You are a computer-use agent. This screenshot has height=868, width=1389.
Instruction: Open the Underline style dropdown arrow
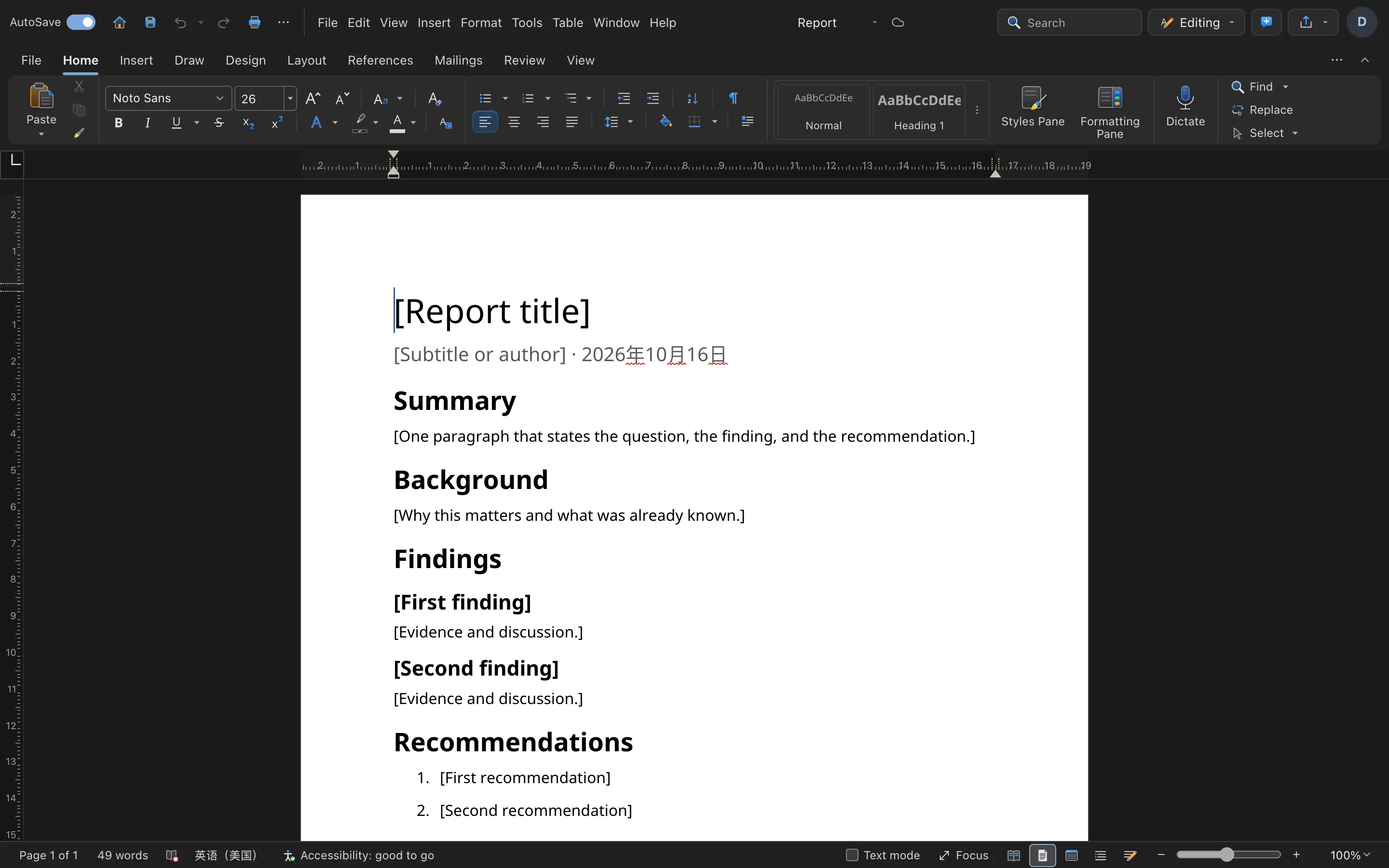coord(197,122)
